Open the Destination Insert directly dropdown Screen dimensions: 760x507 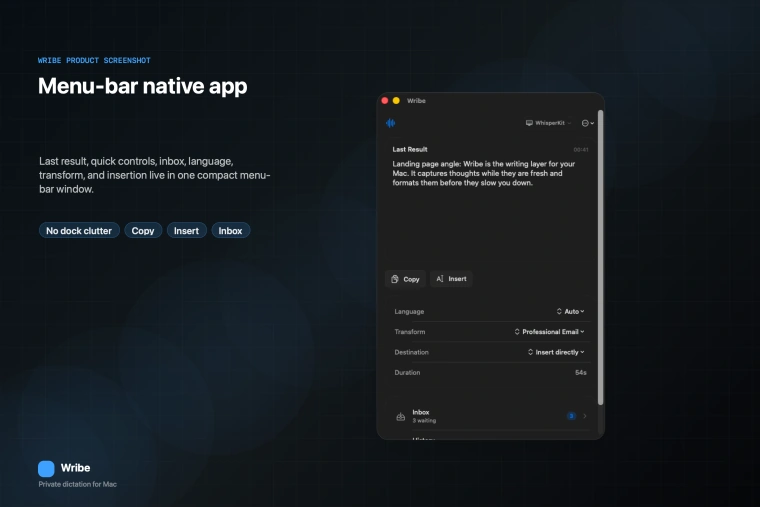tap(556, 352)
